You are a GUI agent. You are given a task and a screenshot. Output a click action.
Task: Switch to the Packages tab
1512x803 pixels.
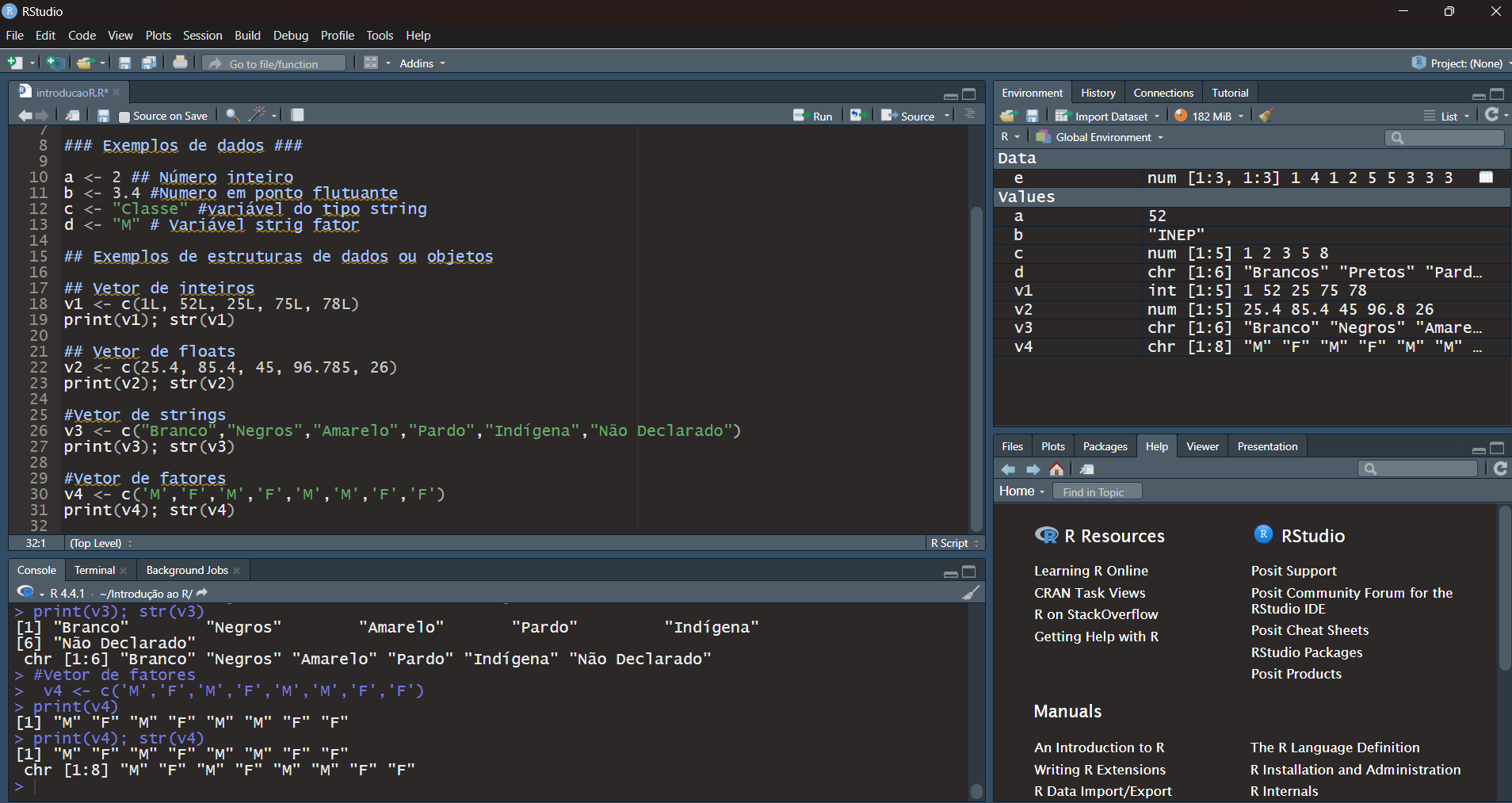tap(1105, 446)
